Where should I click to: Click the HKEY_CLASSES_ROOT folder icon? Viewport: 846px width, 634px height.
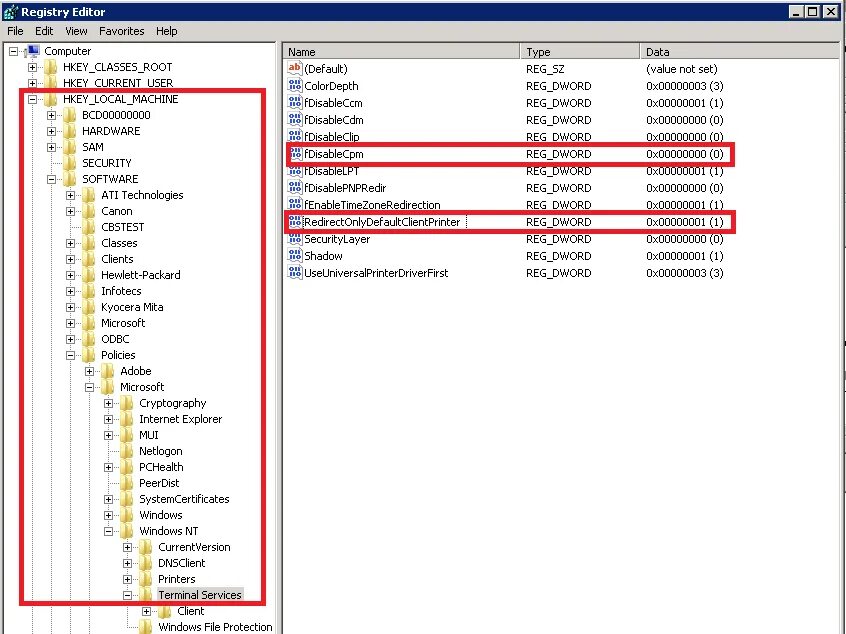51,67
